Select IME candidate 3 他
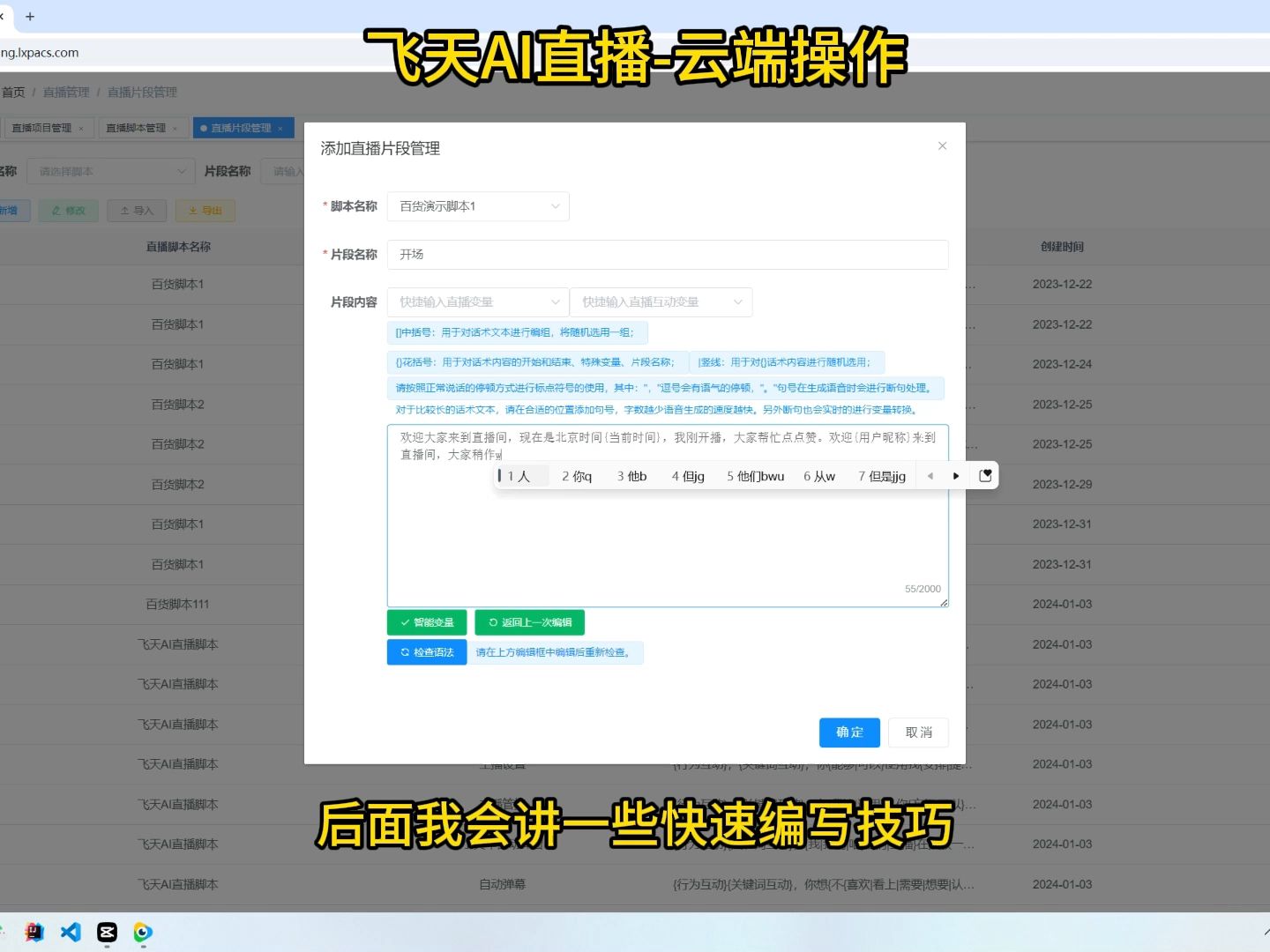The height and width of the screenshot is (952, 1270). point(632,476)
